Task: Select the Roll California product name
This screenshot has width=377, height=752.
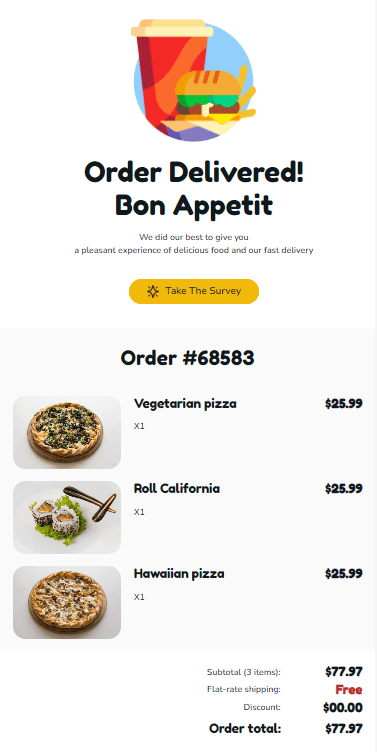Action: 177,489
